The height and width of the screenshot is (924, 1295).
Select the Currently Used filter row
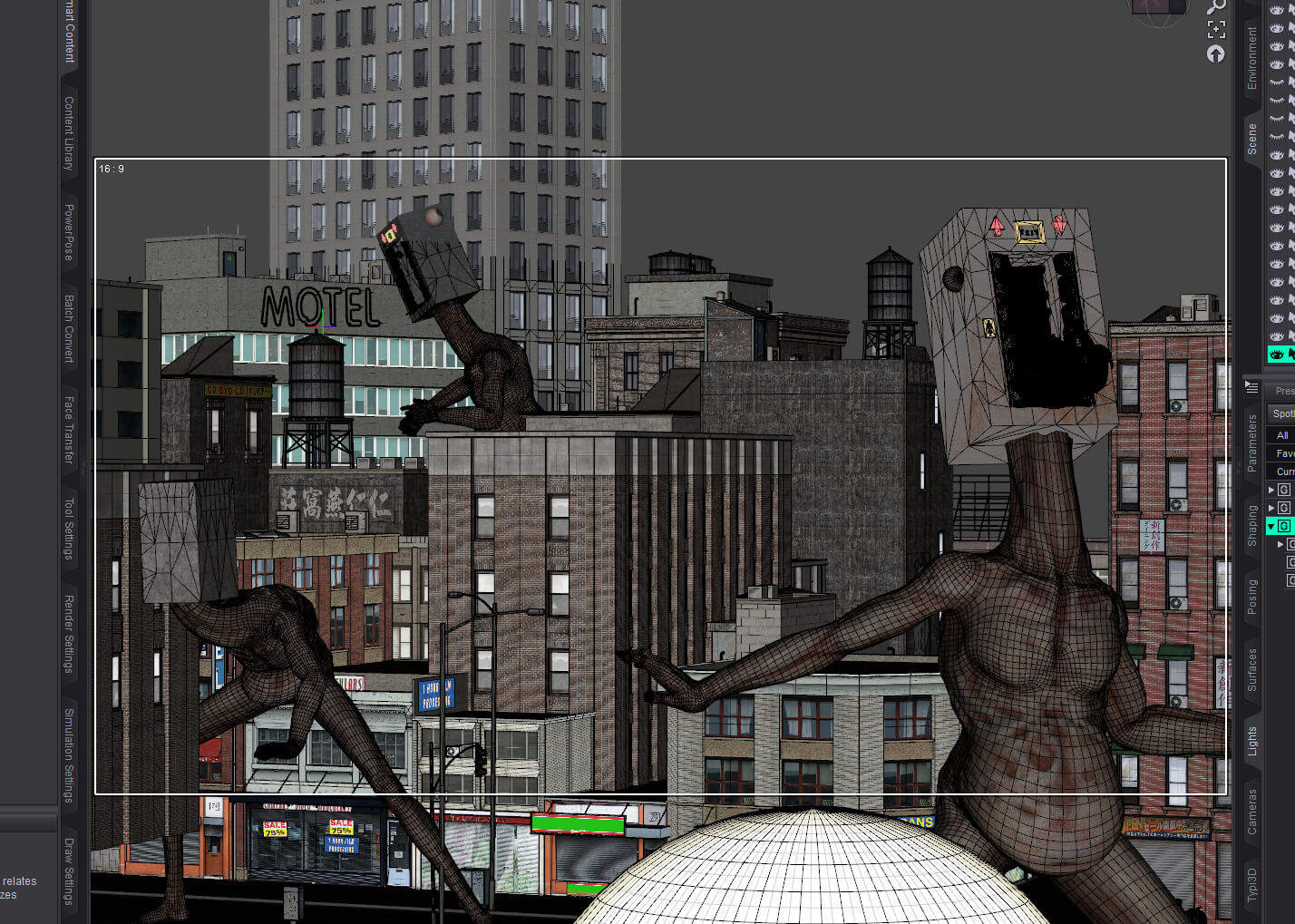[1282, 472]
